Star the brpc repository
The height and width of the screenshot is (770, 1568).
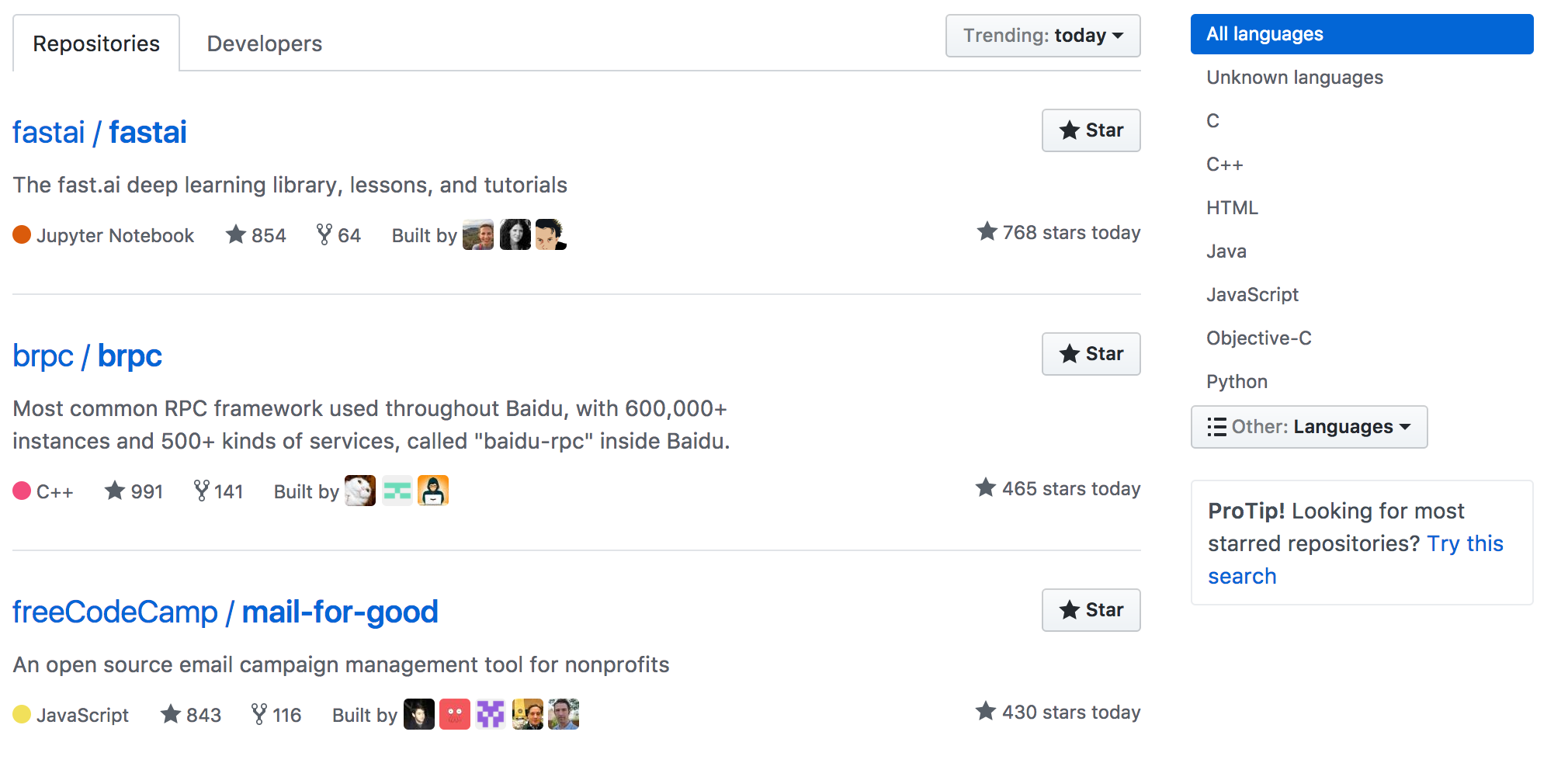click(1091, 354)
